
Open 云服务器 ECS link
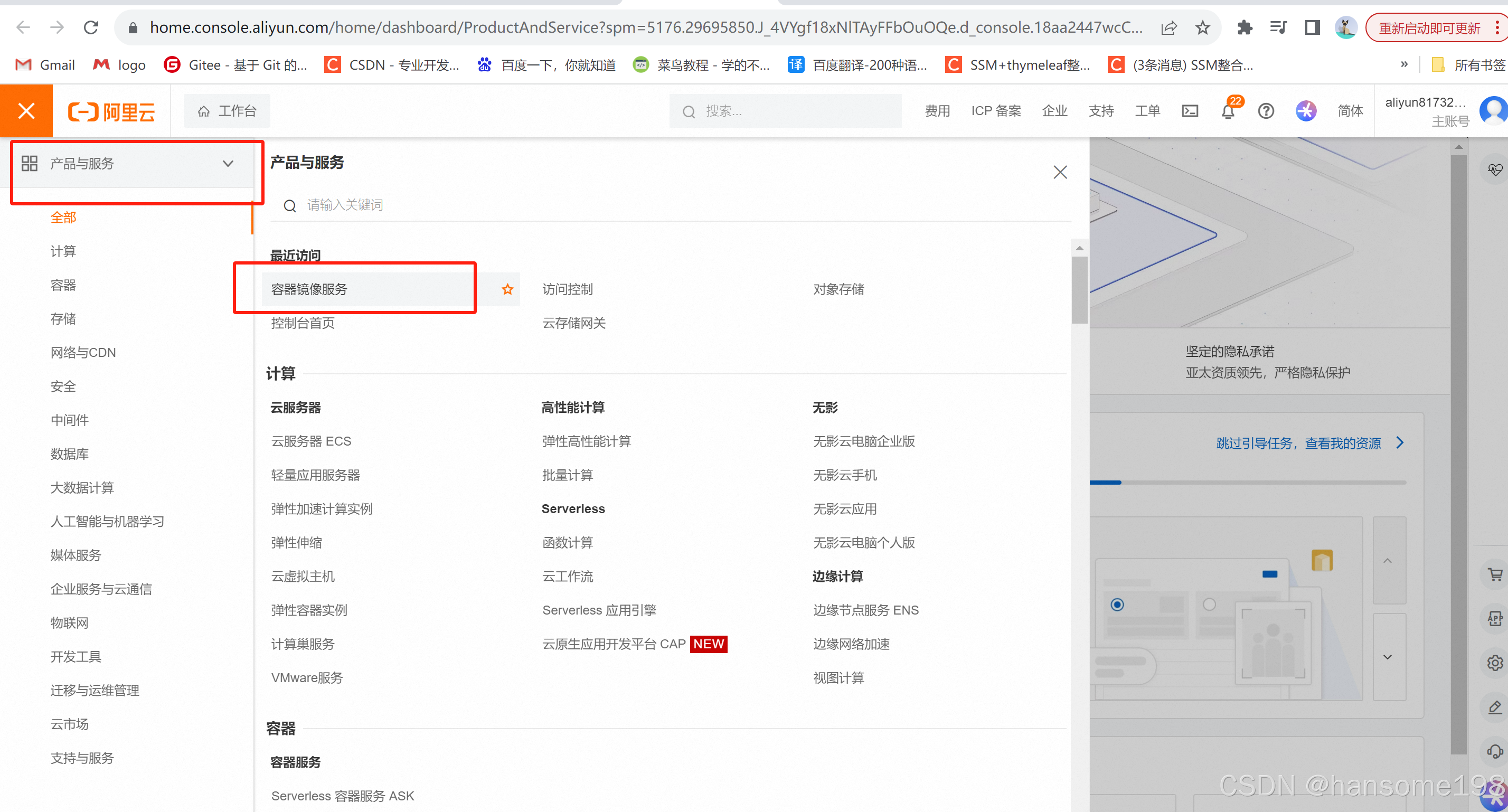pos(311,441)
